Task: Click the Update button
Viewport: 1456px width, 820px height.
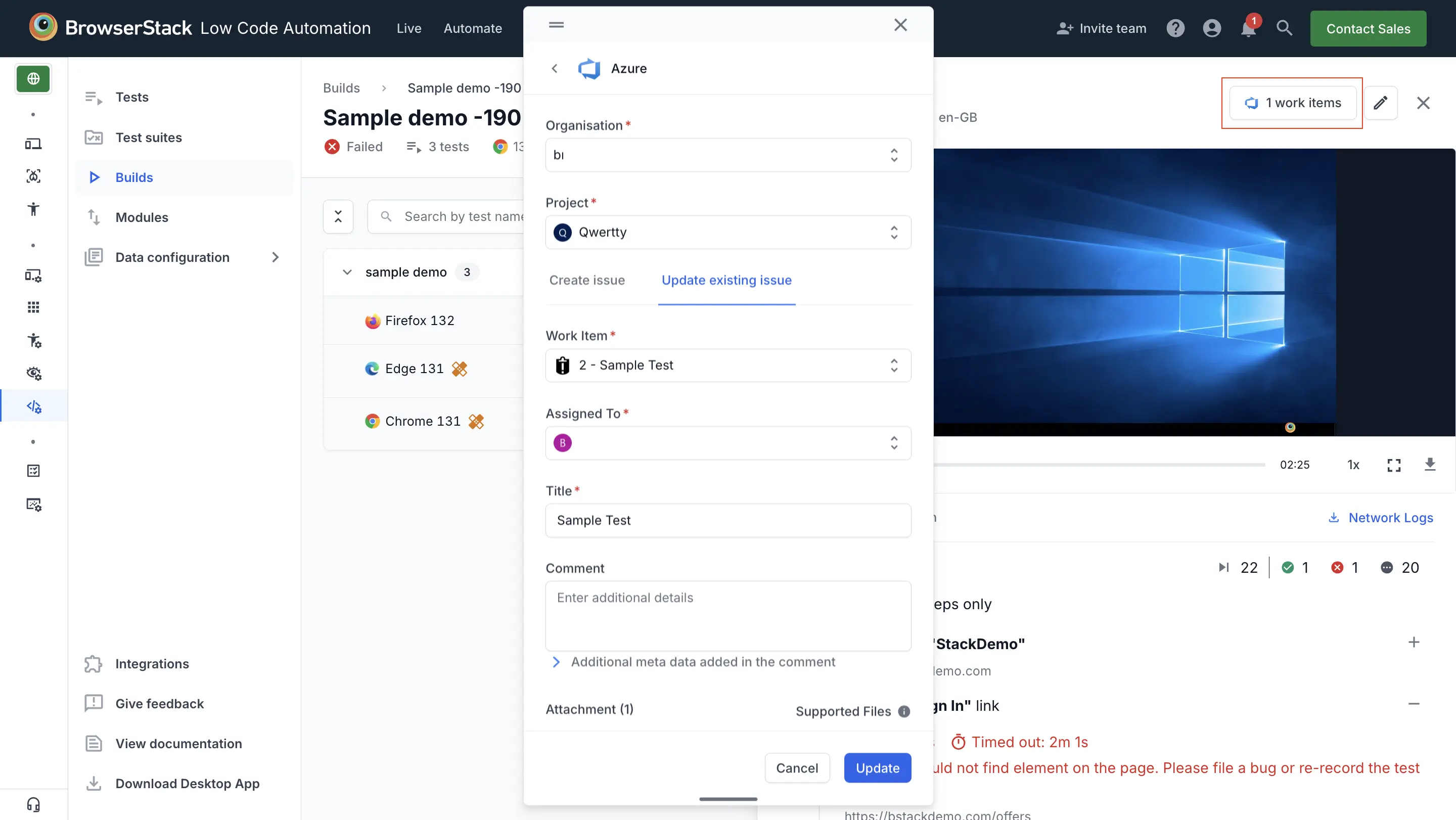Action: point(877,767)
